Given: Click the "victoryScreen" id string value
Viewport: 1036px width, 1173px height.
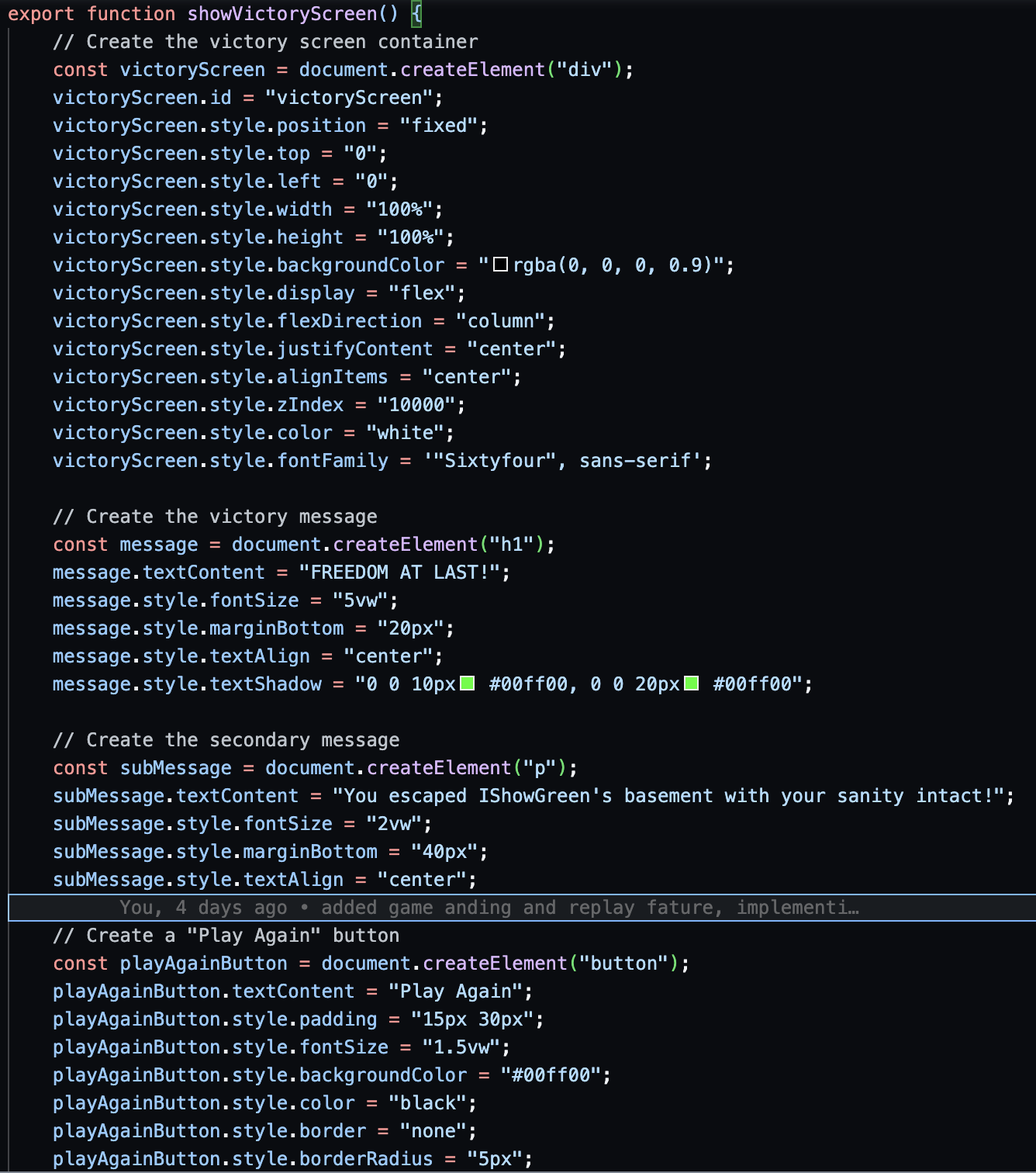Looking at the screenshot, I should tap(348, 97).
